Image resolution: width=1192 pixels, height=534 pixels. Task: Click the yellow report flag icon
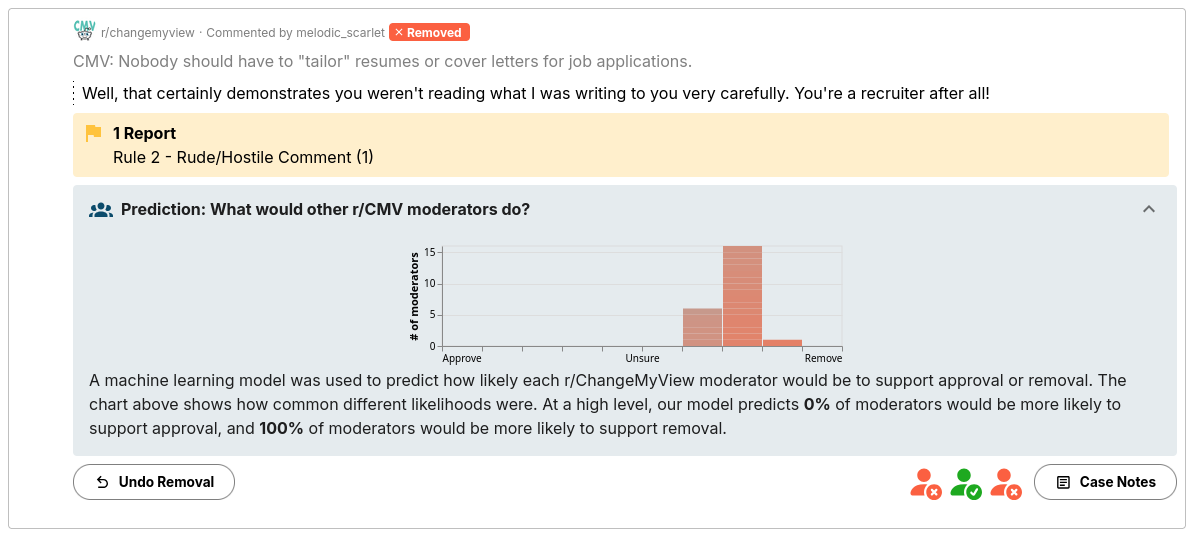94,134
